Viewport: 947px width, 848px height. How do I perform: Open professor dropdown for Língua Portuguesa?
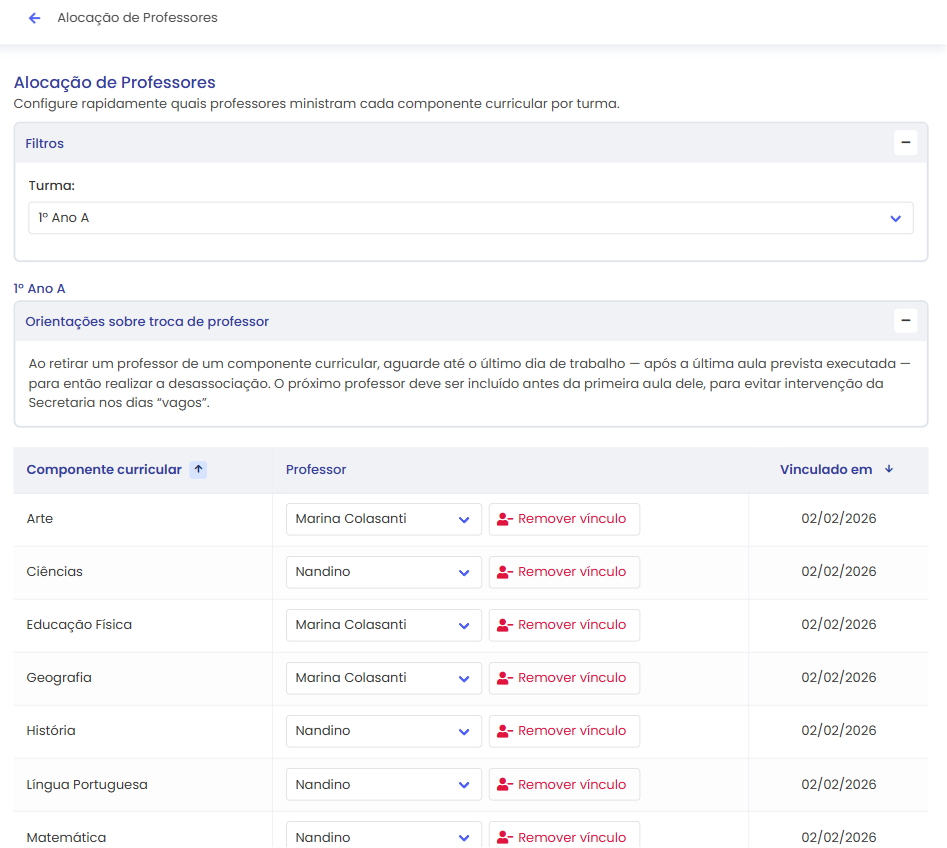[x=384, y=785]
